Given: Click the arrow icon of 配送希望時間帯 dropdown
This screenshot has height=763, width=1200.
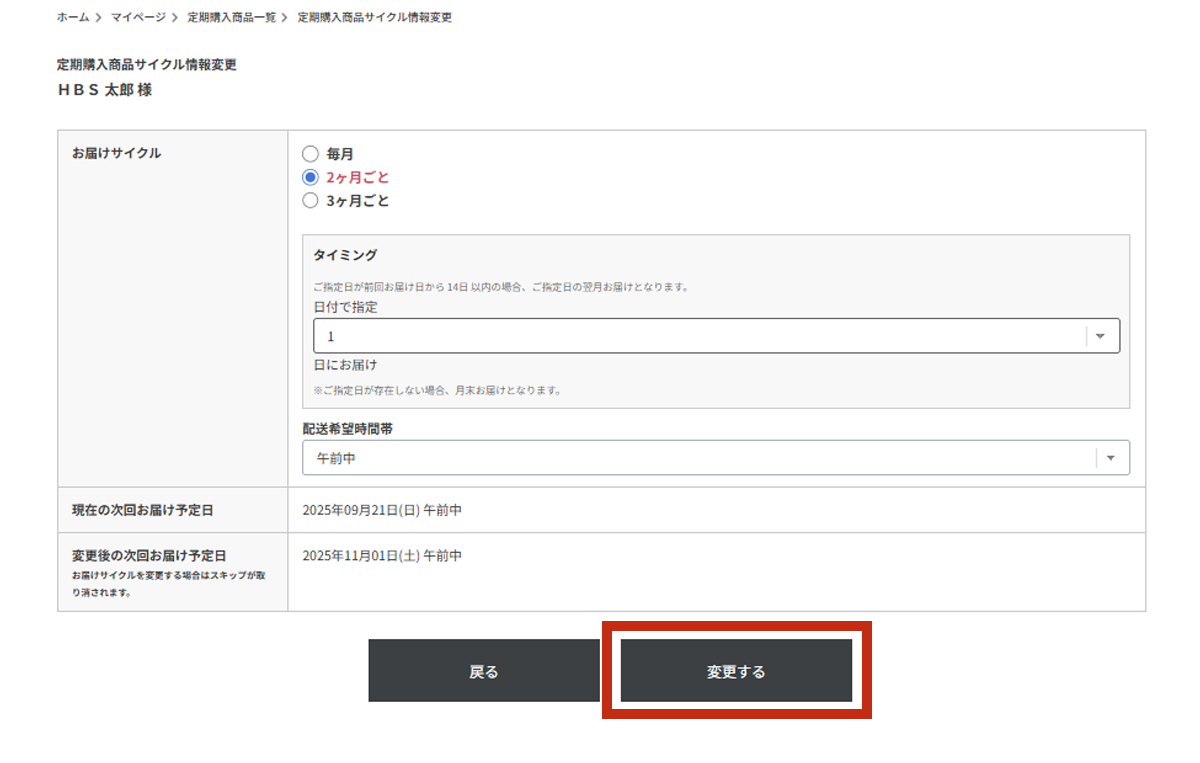Looking at the screenshot, I should point(1110,458).
